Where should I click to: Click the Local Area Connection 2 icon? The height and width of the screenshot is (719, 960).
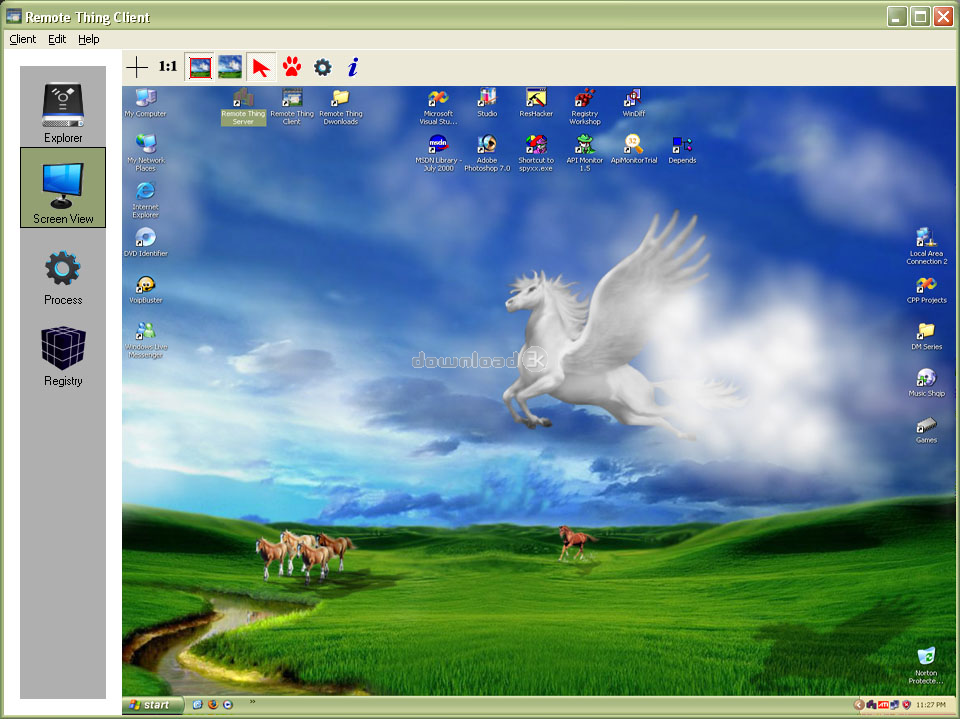coord(926,246)
